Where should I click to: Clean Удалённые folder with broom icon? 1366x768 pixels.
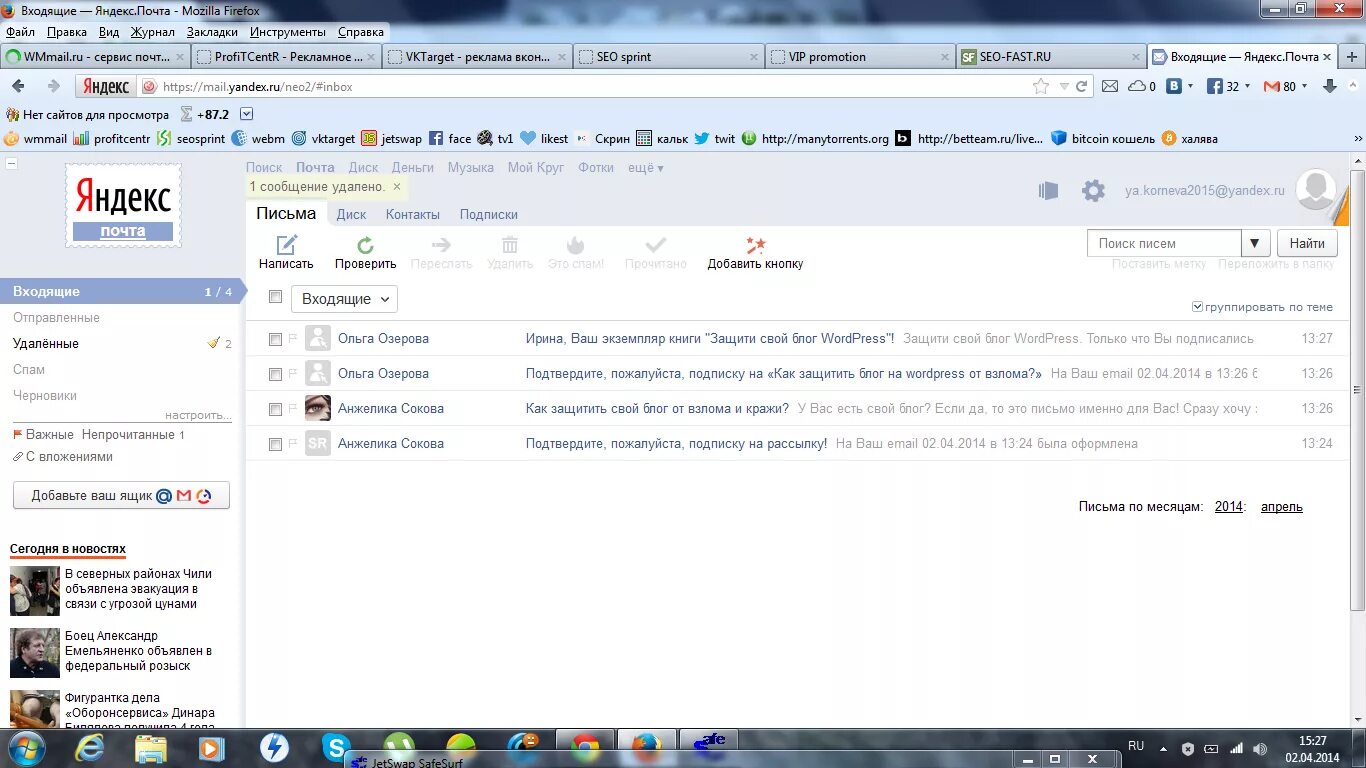[213, 343]
